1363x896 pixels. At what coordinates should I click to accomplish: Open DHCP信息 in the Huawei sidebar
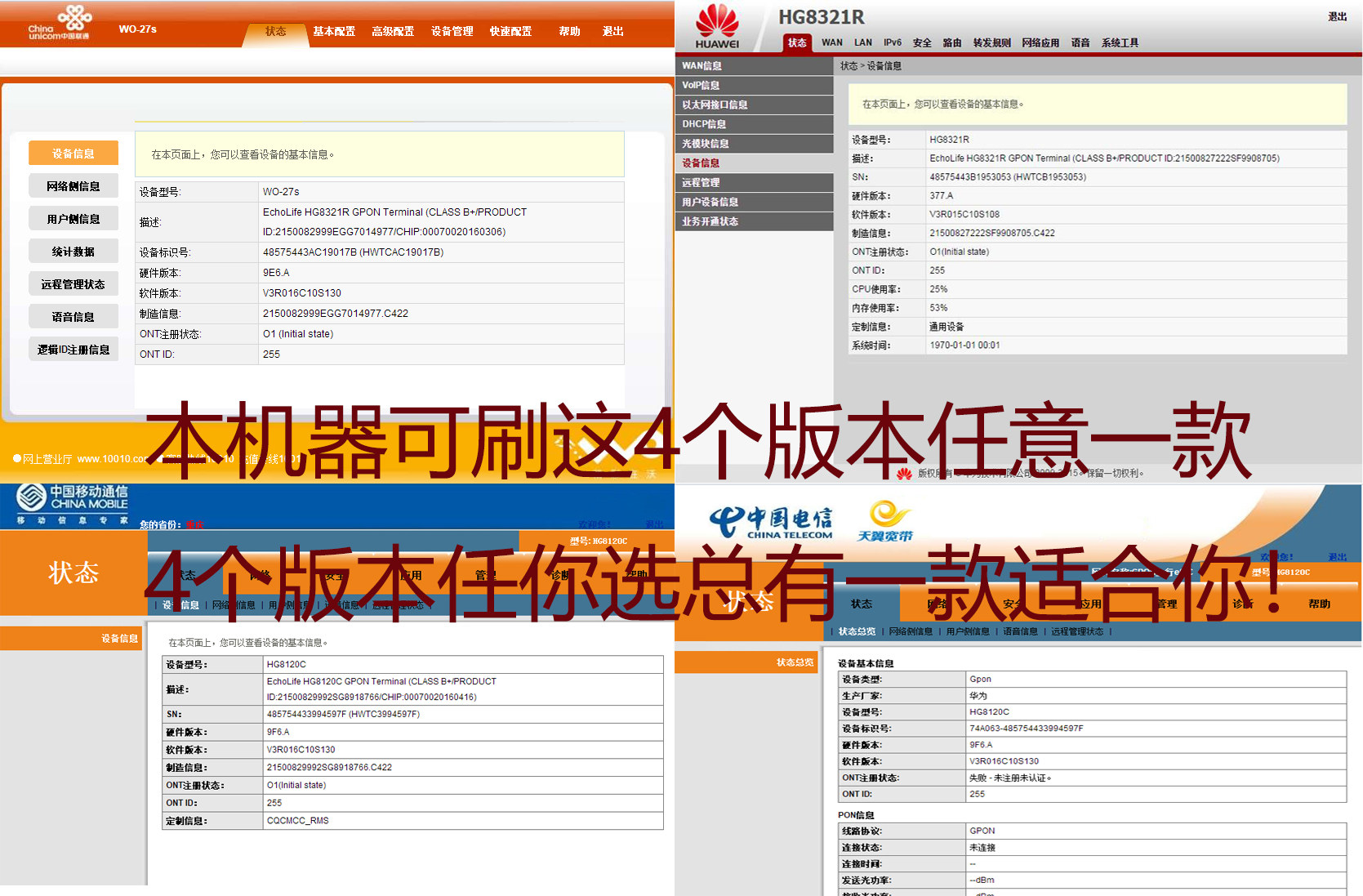(755, 124)
